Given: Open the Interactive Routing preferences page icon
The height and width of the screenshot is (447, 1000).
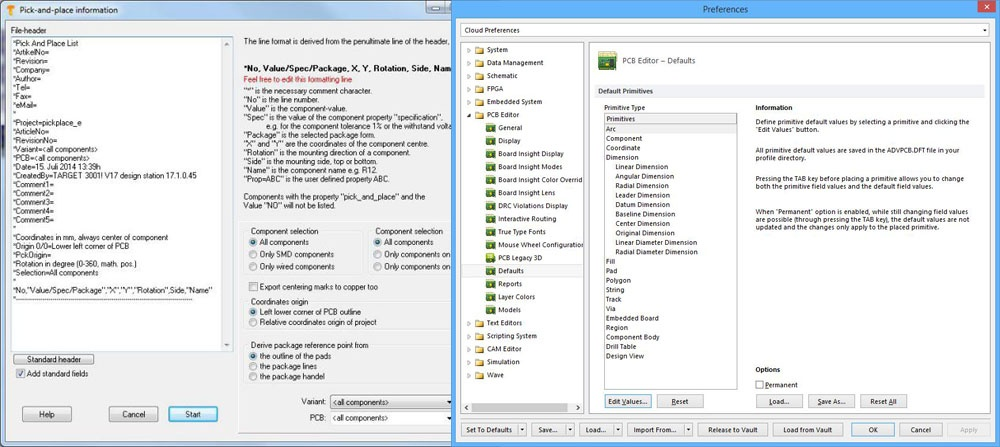Looking at the screenshot, I should pos(490,219).
